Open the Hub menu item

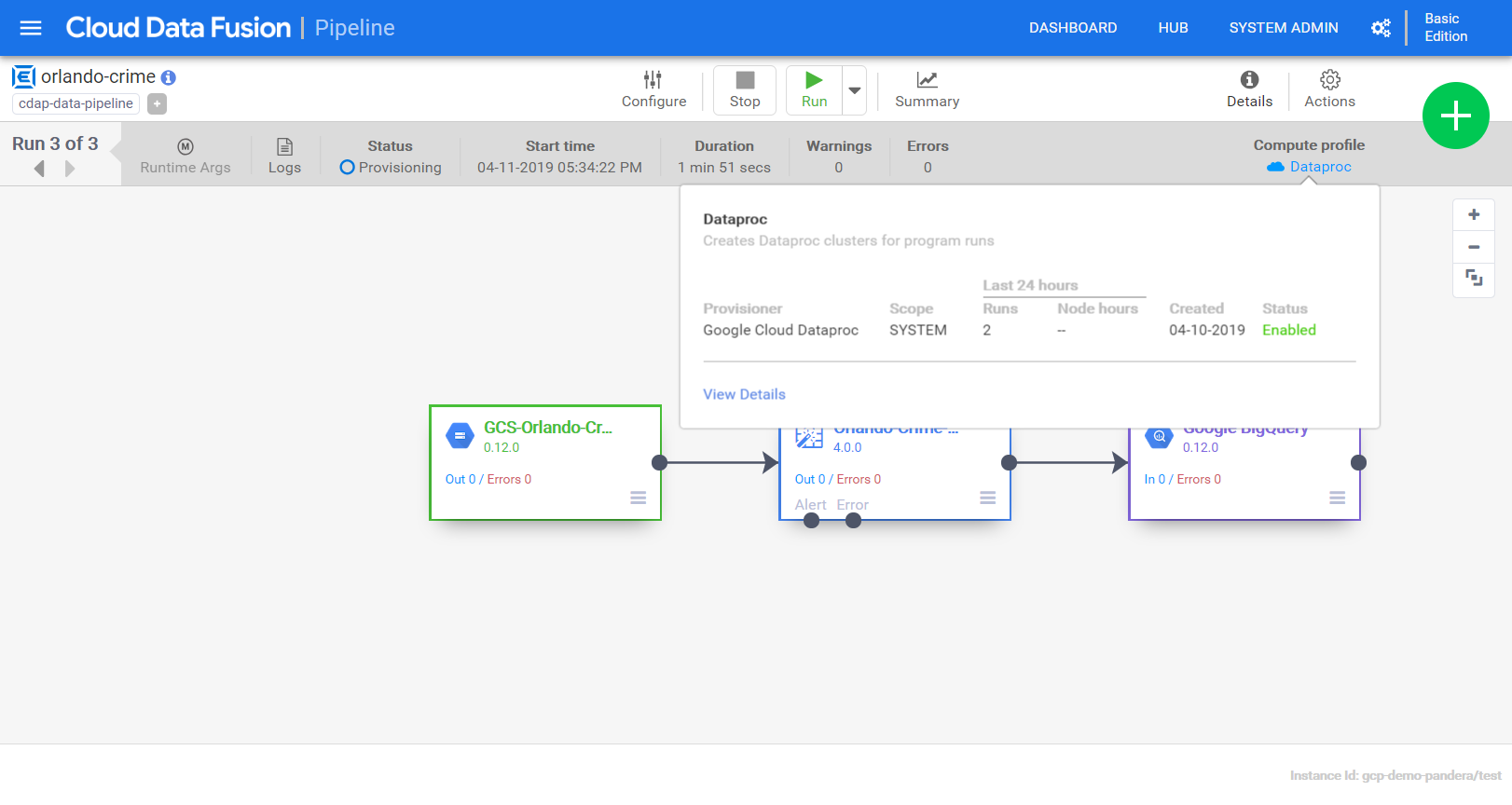point(1173,28)
